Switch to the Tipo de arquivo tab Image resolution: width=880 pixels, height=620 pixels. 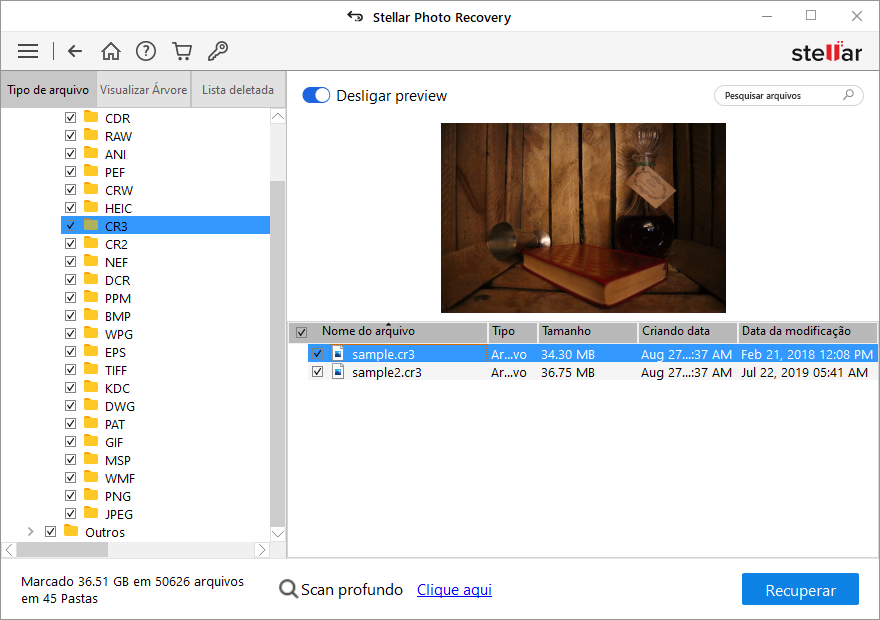48,90
